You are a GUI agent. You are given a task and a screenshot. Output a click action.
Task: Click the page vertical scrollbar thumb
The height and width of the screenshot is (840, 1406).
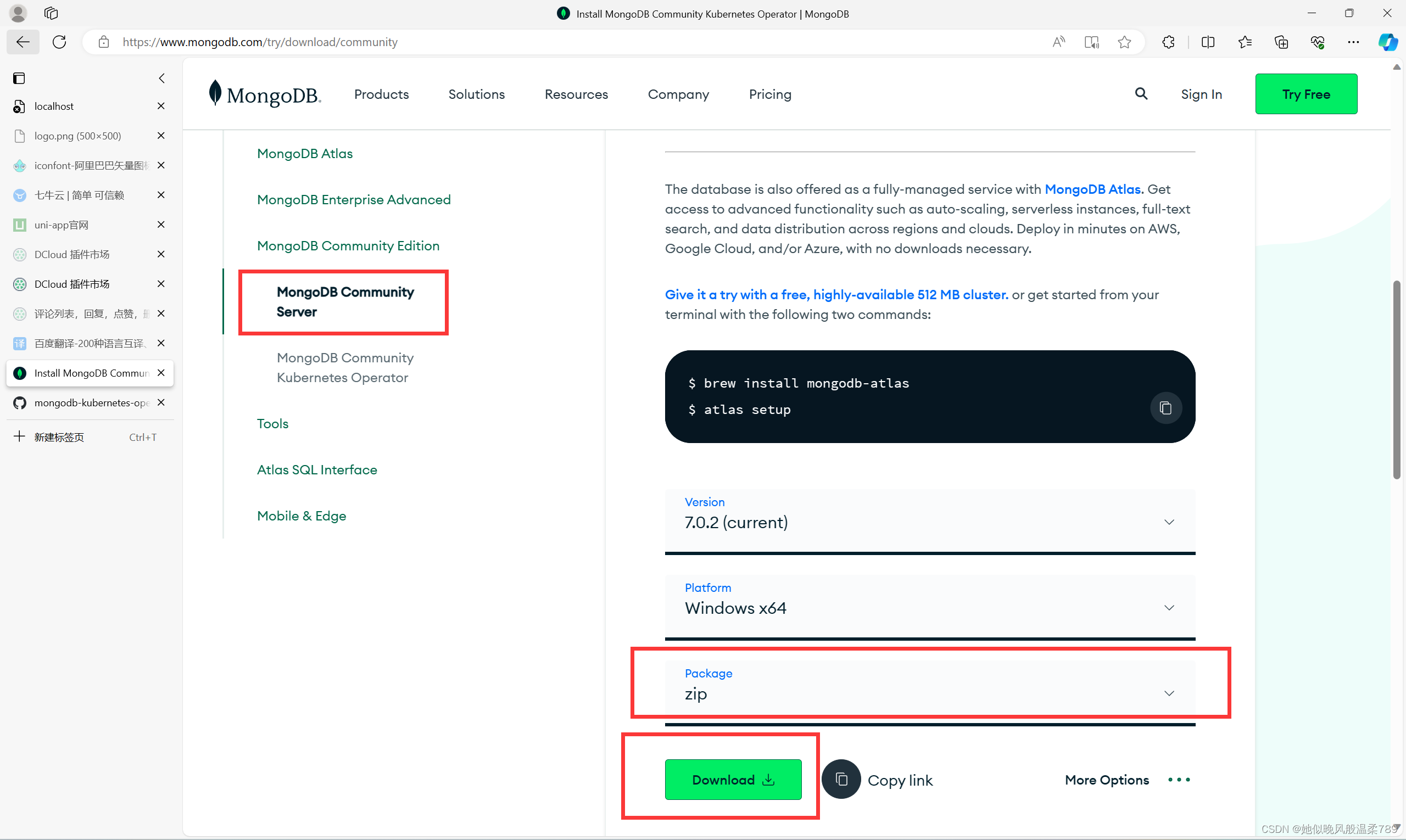1396,379
